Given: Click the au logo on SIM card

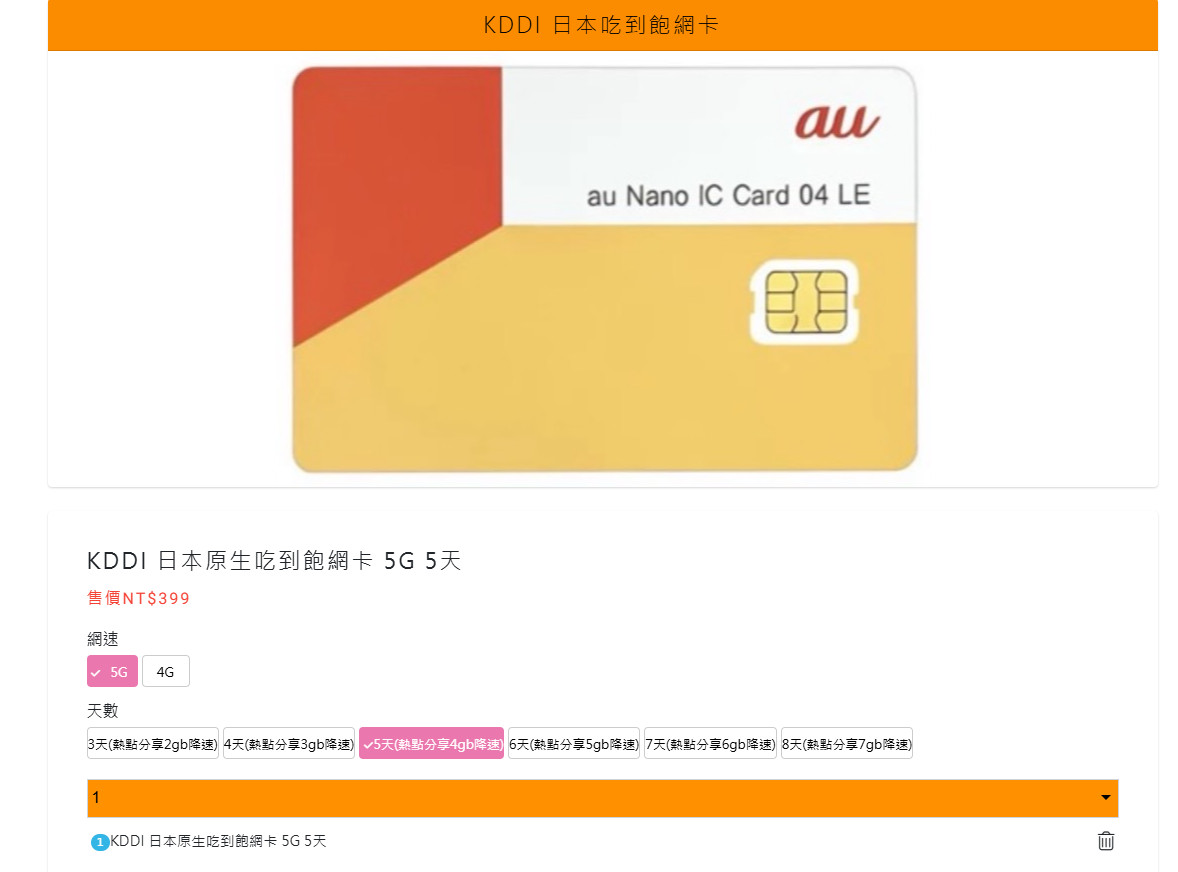Looking at the screenshot, I should (x=837, y=122).
